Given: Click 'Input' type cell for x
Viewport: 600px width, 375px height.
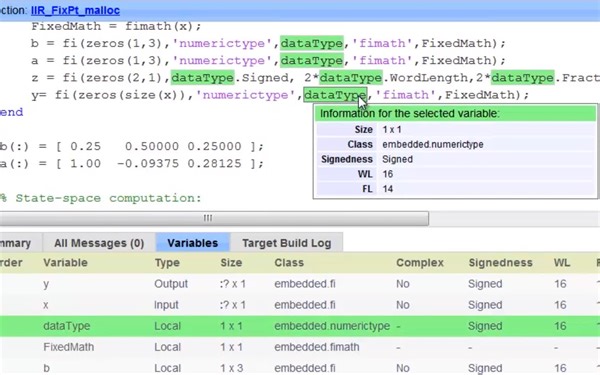Looking at the screenshot, I should pyautogui.click(x=166, y=305).
